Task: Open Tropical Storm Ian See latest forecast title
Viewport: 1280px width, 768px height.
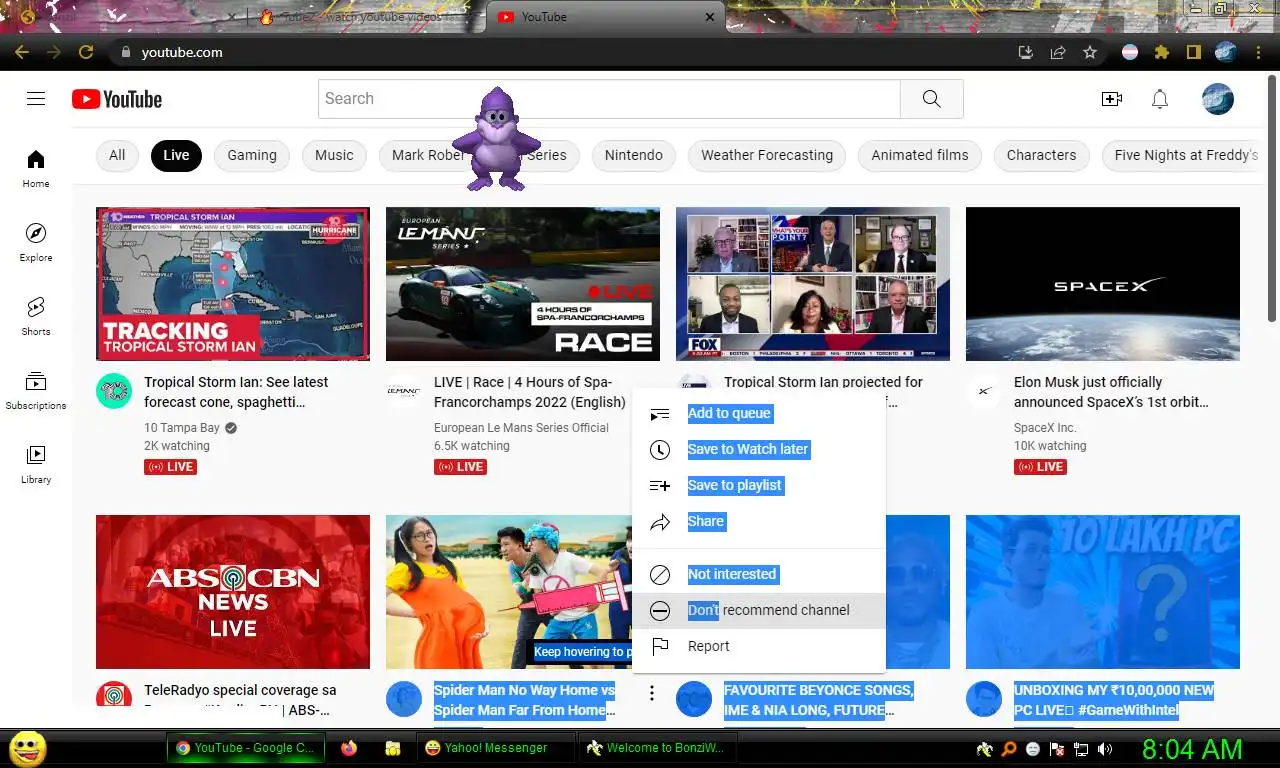Action: coord(236,392)
